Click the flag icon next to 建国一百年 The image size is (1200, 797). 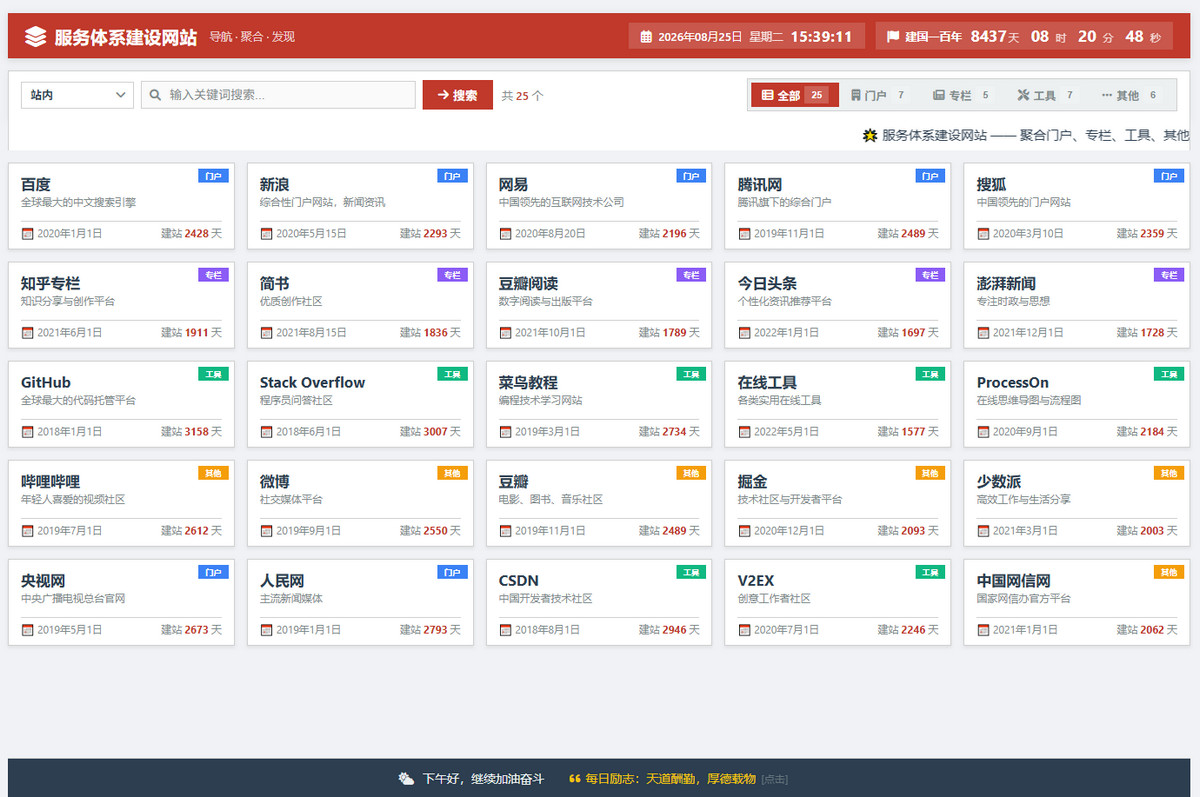point(893,37)
